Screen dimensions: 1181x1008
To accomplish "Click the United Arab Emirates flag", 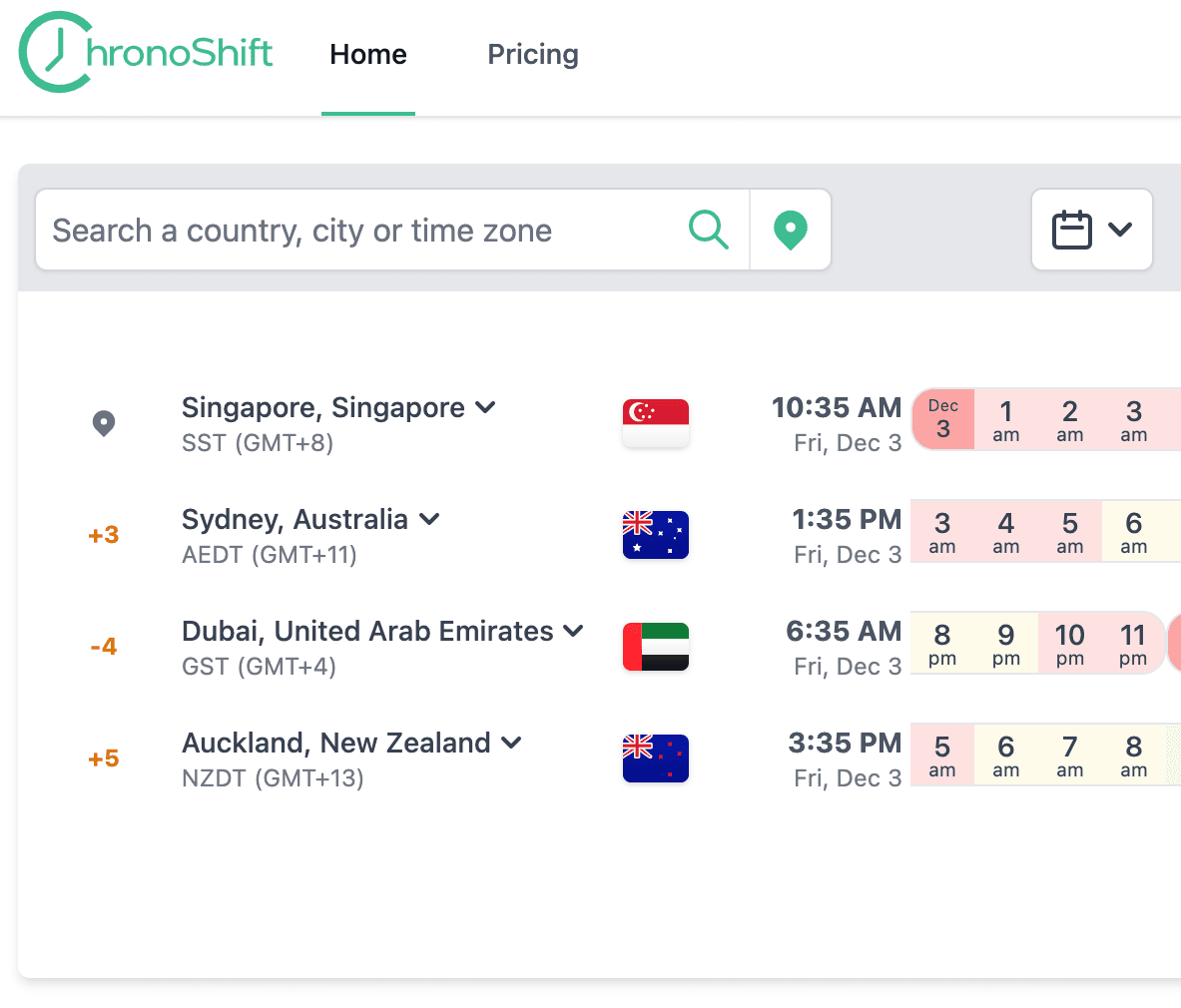I will (656, 647).
